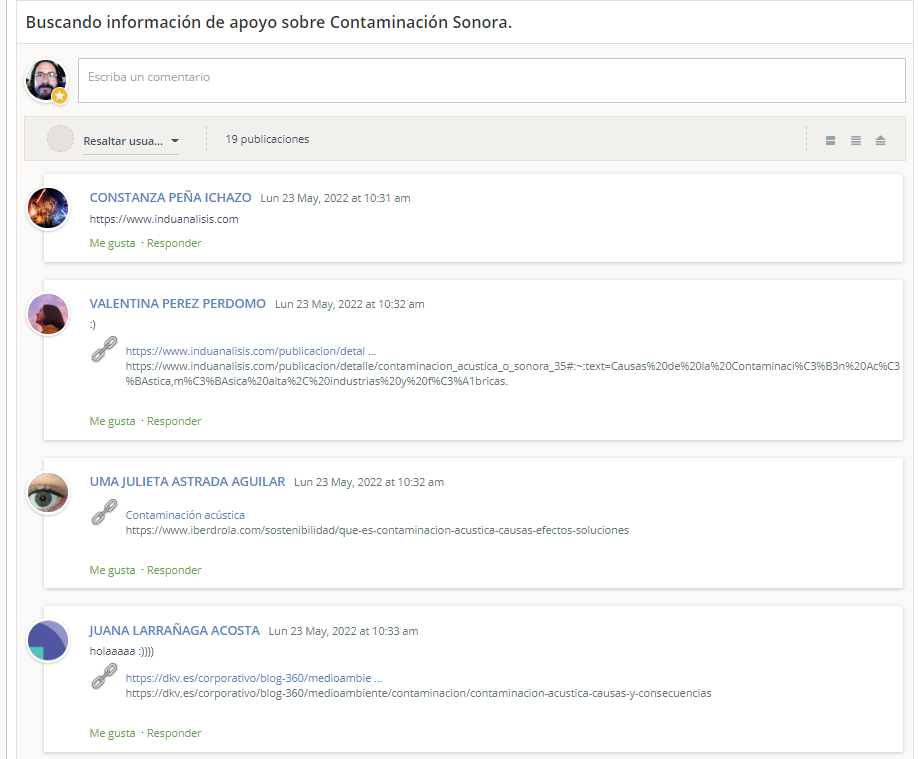Viewport: 919px width, 759px height.
Task: Open Constanza Peña Ichazo's profile name
Action: pyautogui.click(x=170, y=198)
